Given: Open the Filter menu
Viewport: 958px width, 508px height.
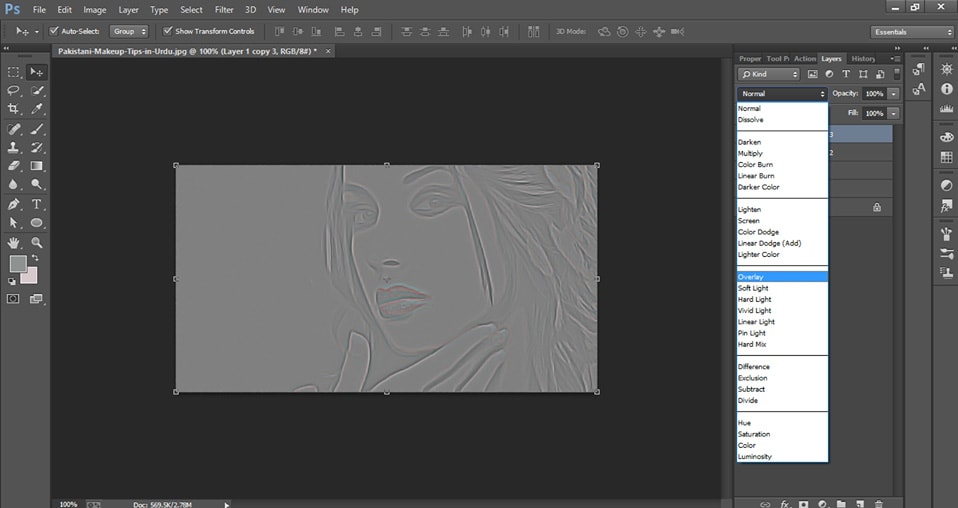Looking at the screenshot, I should tap(224, 9).
